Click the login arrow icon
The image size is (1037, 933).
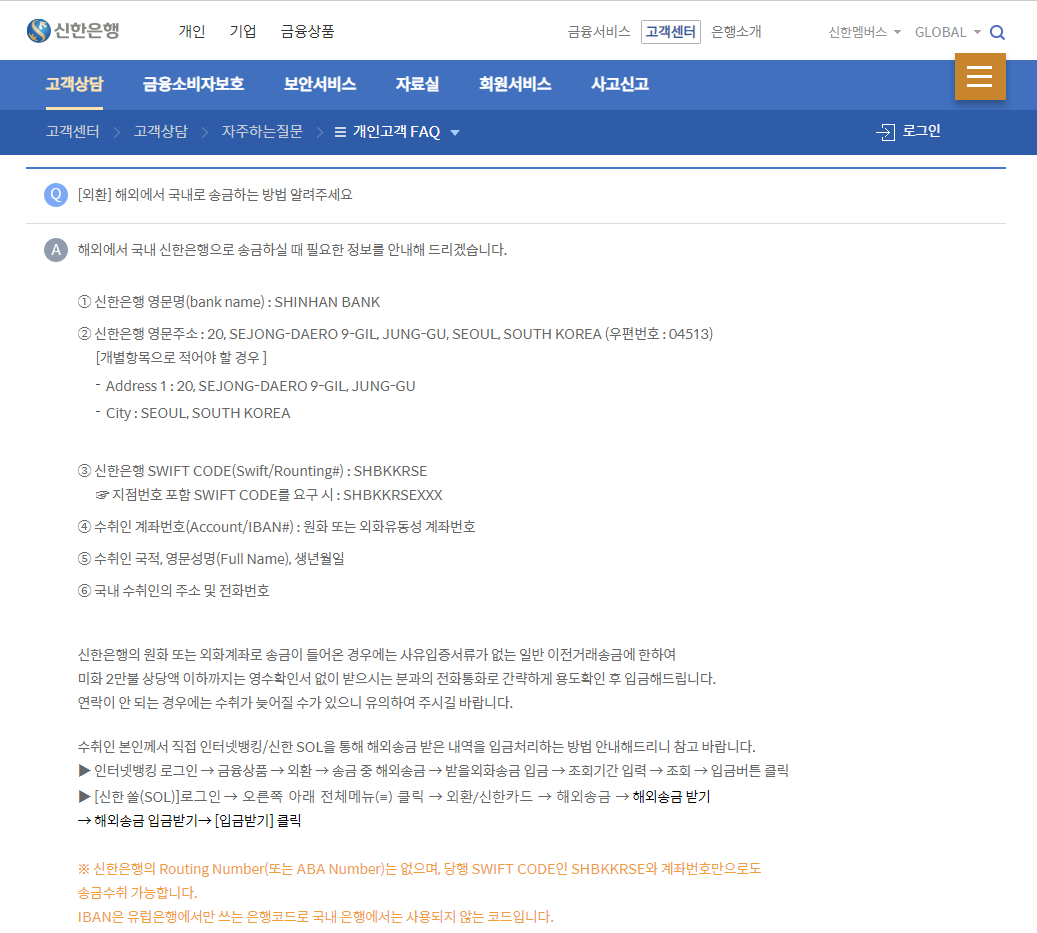(886, 132)
